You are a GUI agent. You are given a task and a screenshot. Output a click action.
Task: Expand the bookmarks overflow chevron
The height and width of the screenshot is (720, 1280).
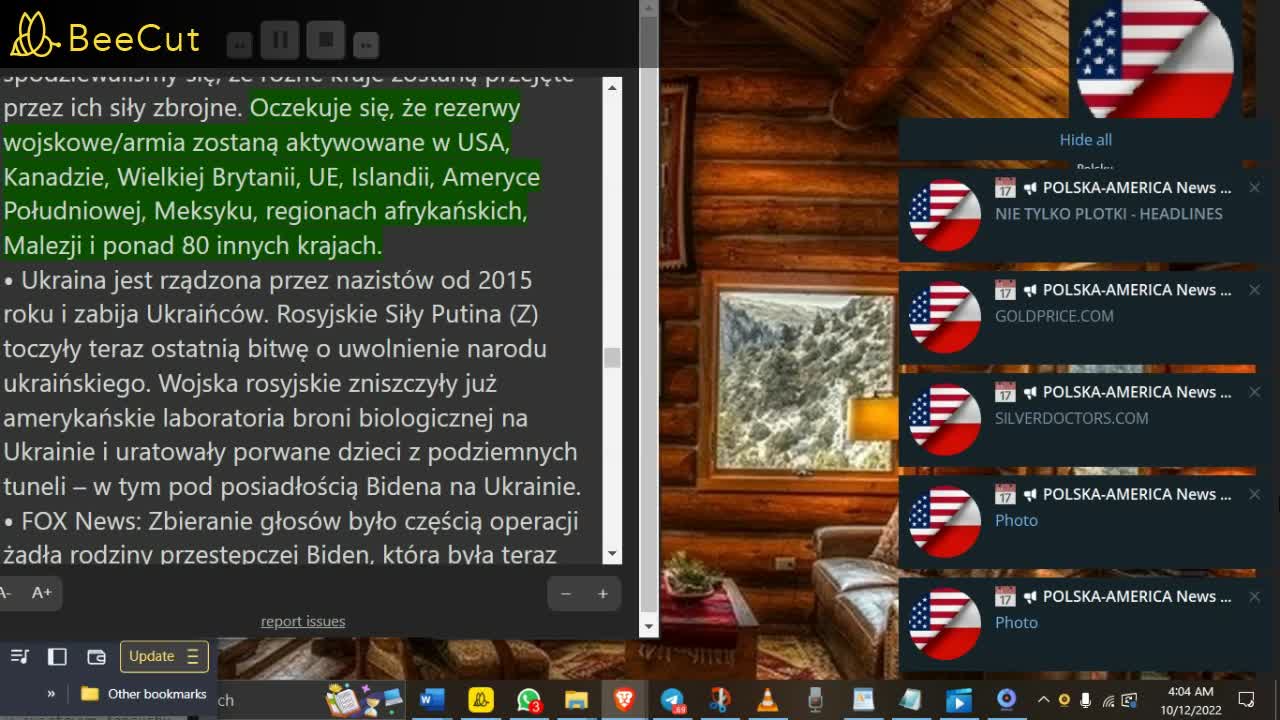[51, 693]
